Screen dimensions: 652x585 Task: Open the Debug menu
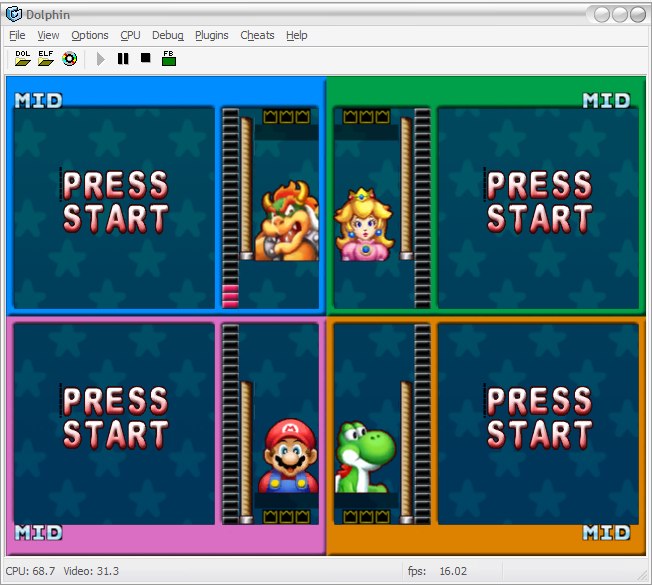(168, 35)
